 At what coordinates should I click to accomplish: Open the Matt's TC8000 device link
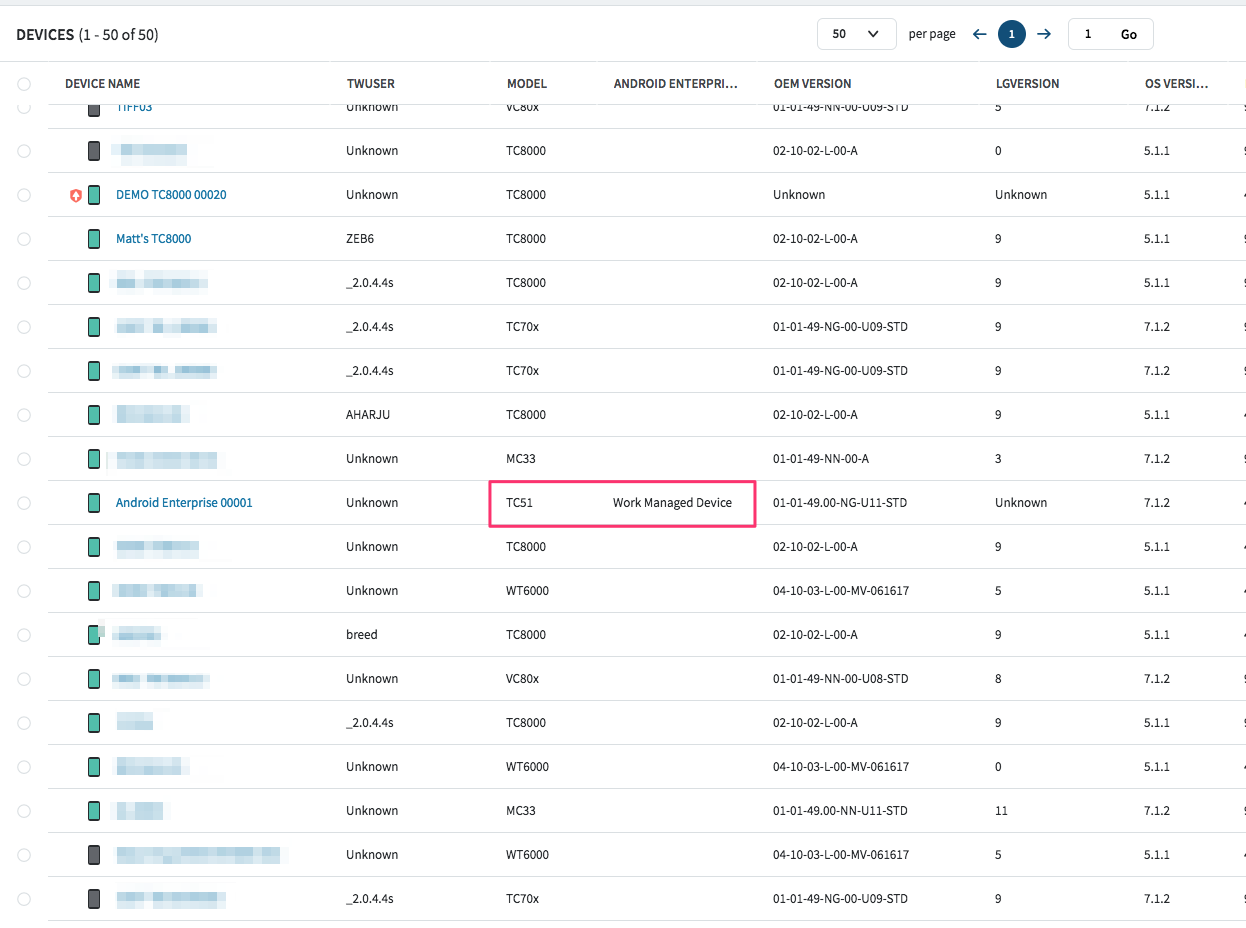pos(153,239)
